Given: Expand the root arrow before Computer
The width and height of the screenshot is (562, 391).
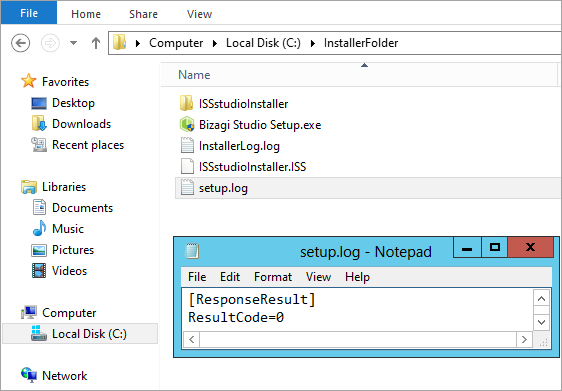Looking at the screenshot, I should pyautogui.click(x=138, y=43).
